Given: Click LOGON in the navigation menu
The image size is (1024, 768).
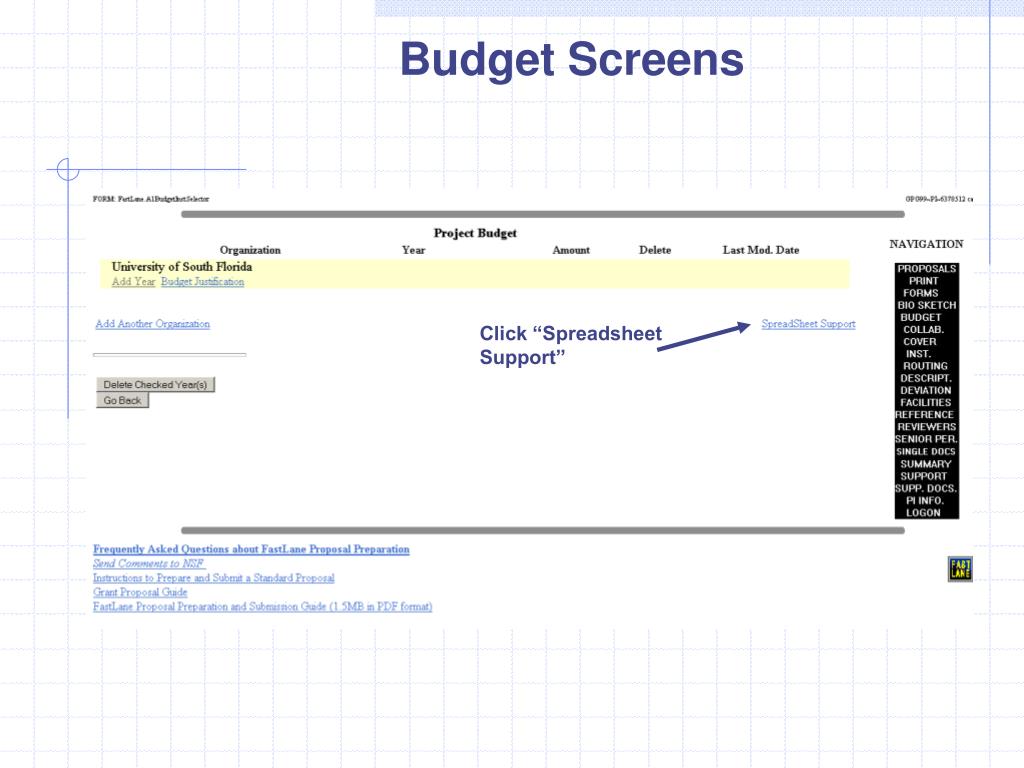Looking at the screenshot, I should click(x=923, y=513).
